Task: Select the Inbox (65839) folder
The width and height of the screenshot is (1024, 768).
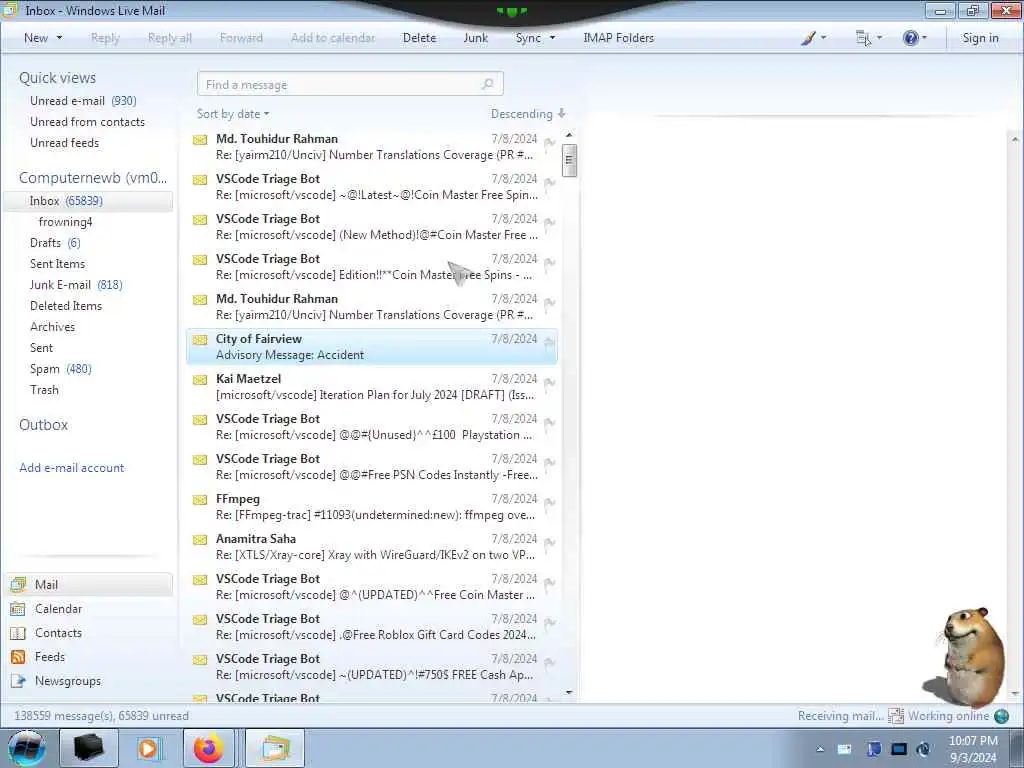Action: (88, 201)
